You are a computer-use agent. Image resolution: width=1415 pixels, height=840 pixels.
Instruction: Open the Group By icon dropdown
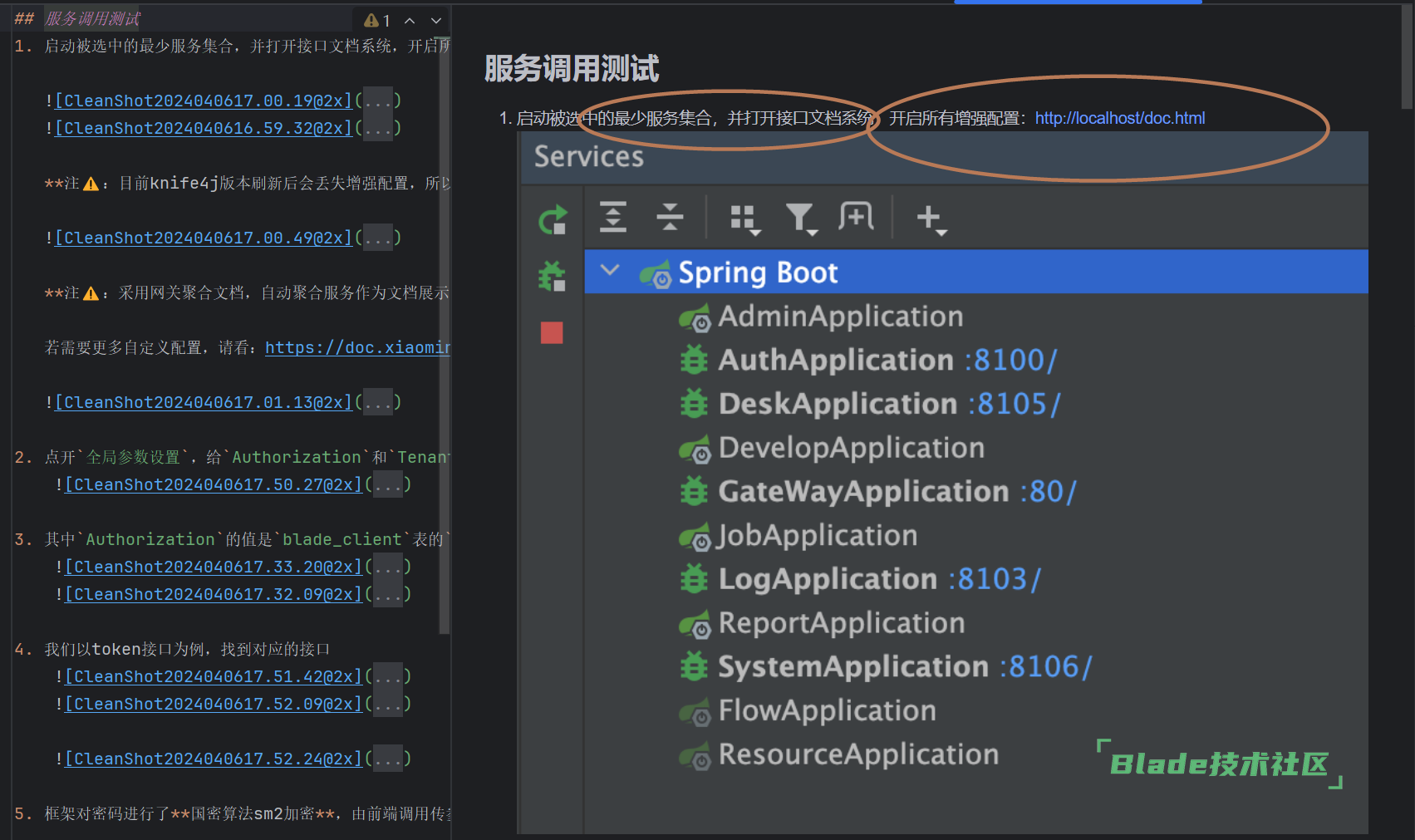(x=744, y=219)
